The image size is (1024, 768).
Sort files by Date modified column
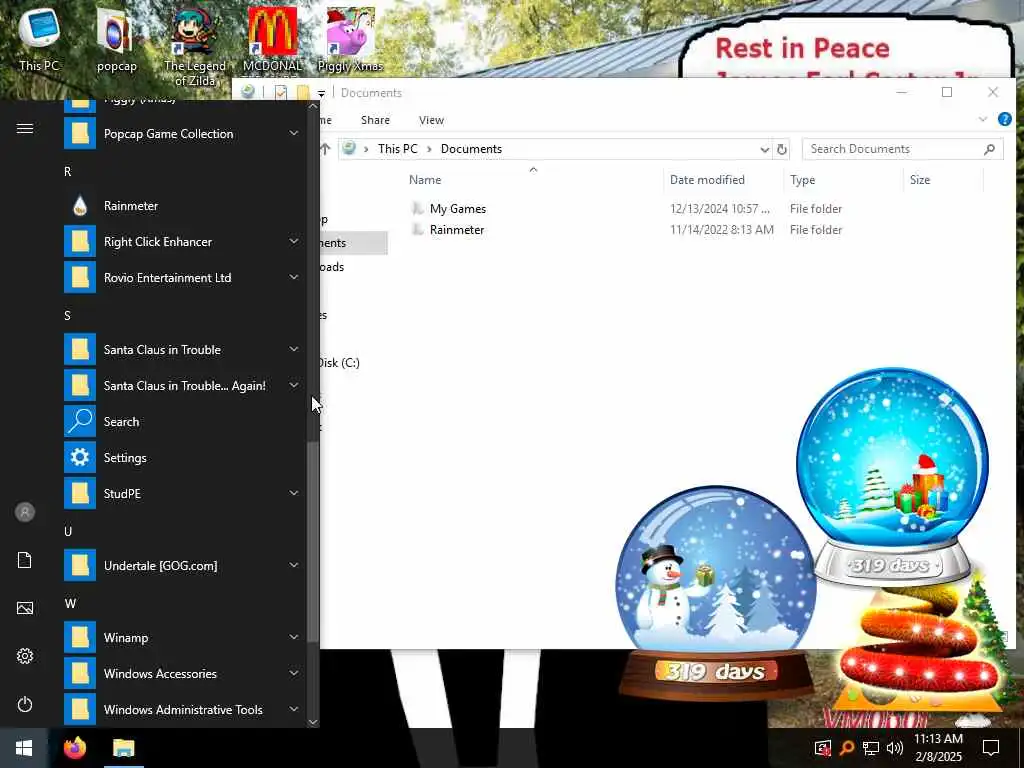[x=723, y=180]
